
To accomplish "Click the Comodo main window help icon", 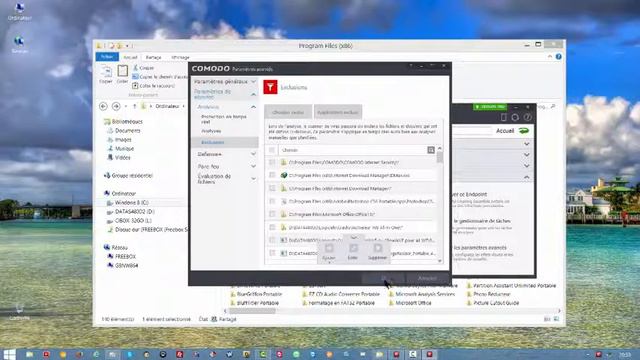I will click(x=527, y=118).
